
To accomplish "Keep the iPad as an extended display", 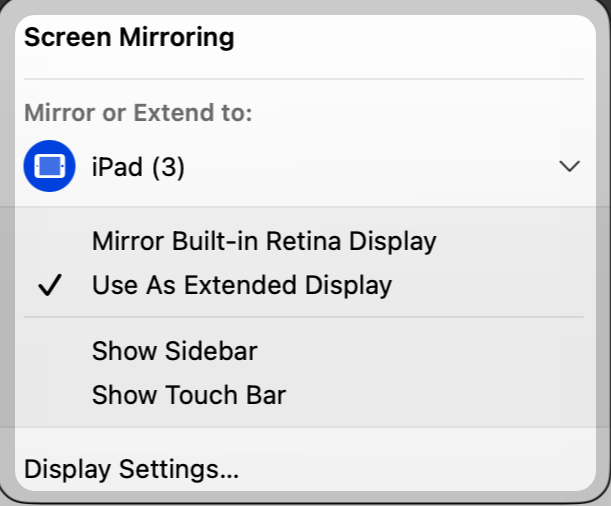I will [x=241, y=286].
